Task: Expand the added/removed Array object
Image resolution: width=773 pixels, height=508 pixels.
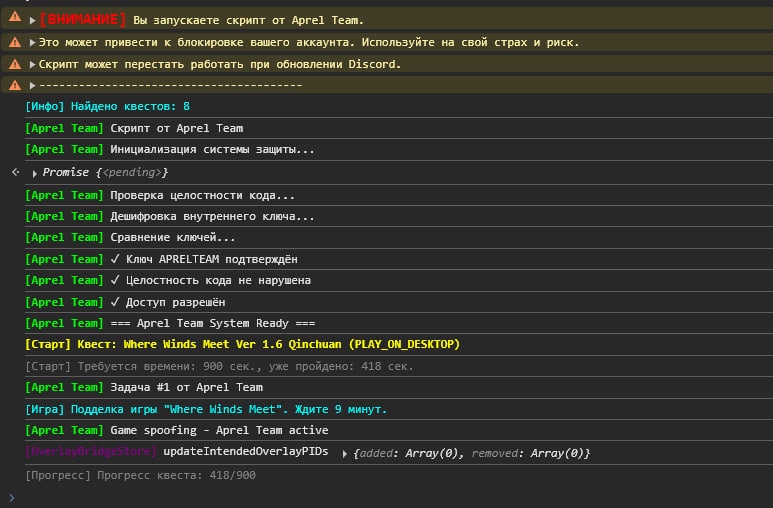Action: 345,454
